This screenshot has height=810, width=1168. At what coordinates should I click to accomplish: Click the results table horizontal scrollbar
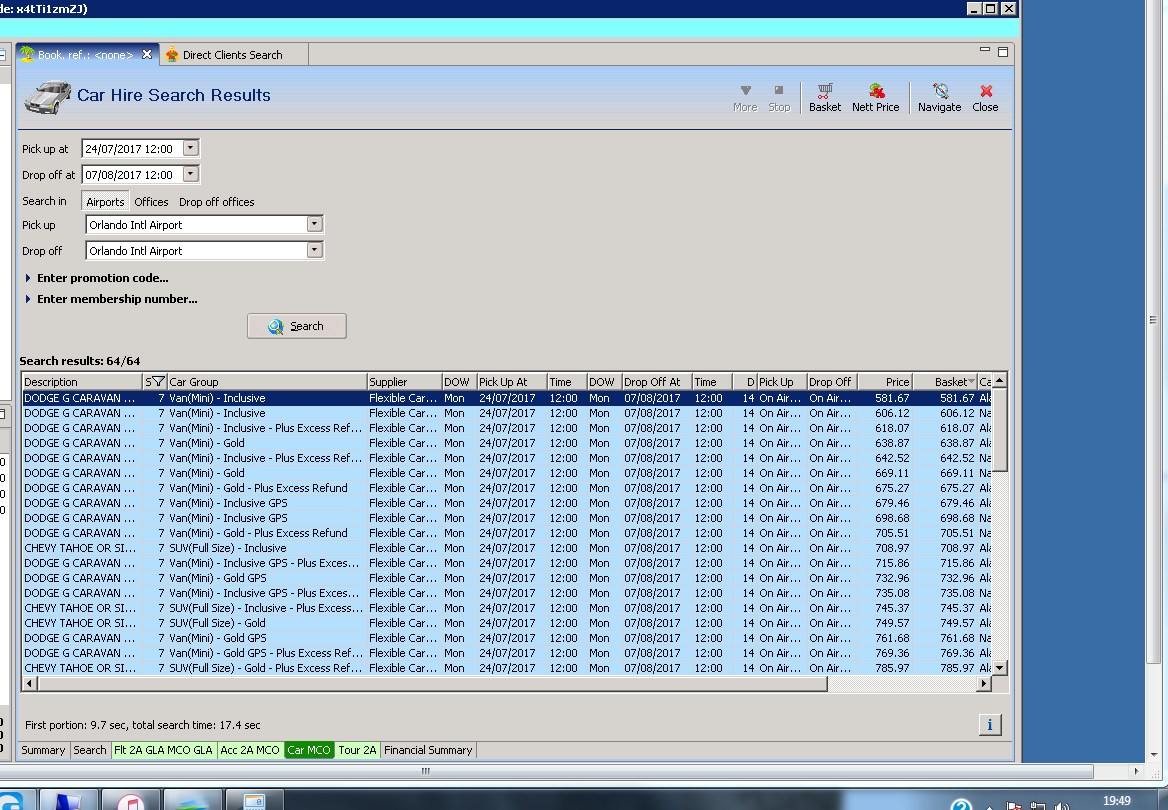point(430,684)
